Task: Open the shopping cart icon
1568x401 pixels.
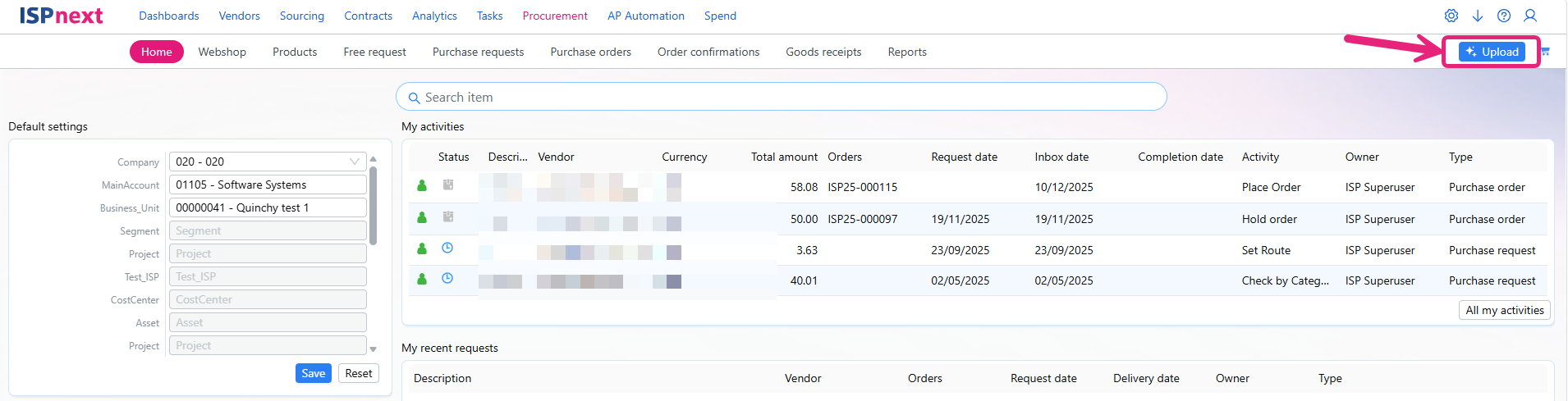Action: tap(1545, 52)
